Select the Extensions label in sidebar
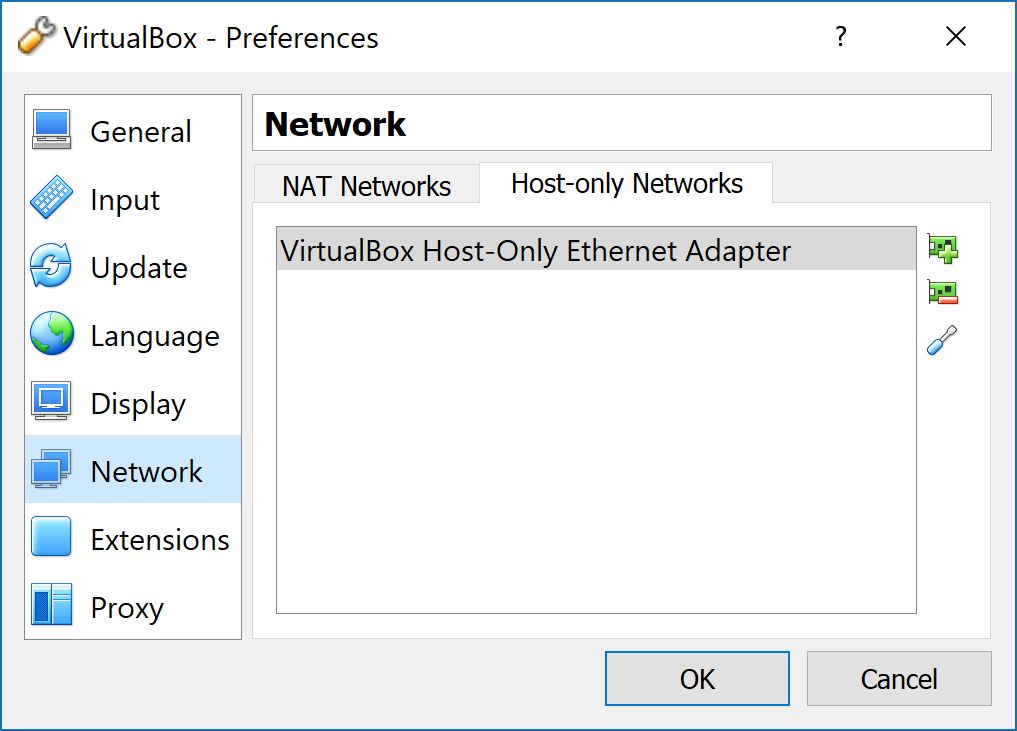This screenshot has height=731, width=1017. (x=160, y=540)
